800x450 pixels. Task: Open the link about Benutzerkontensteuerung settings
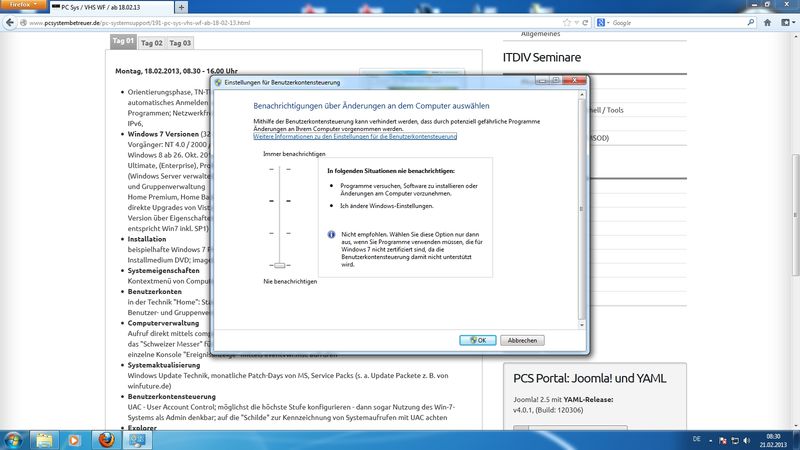coord(355,137)
